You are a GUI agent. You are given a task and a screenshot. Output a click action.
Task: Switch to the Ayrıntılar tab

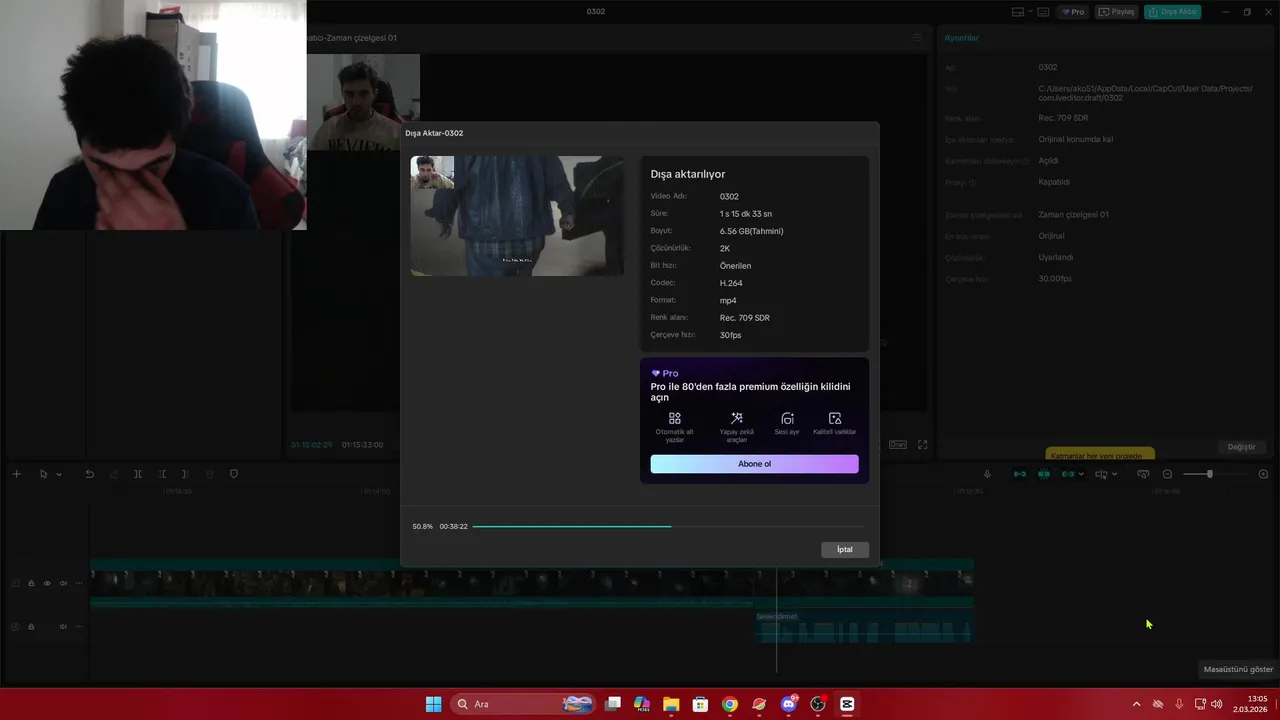tap(962, 38)
